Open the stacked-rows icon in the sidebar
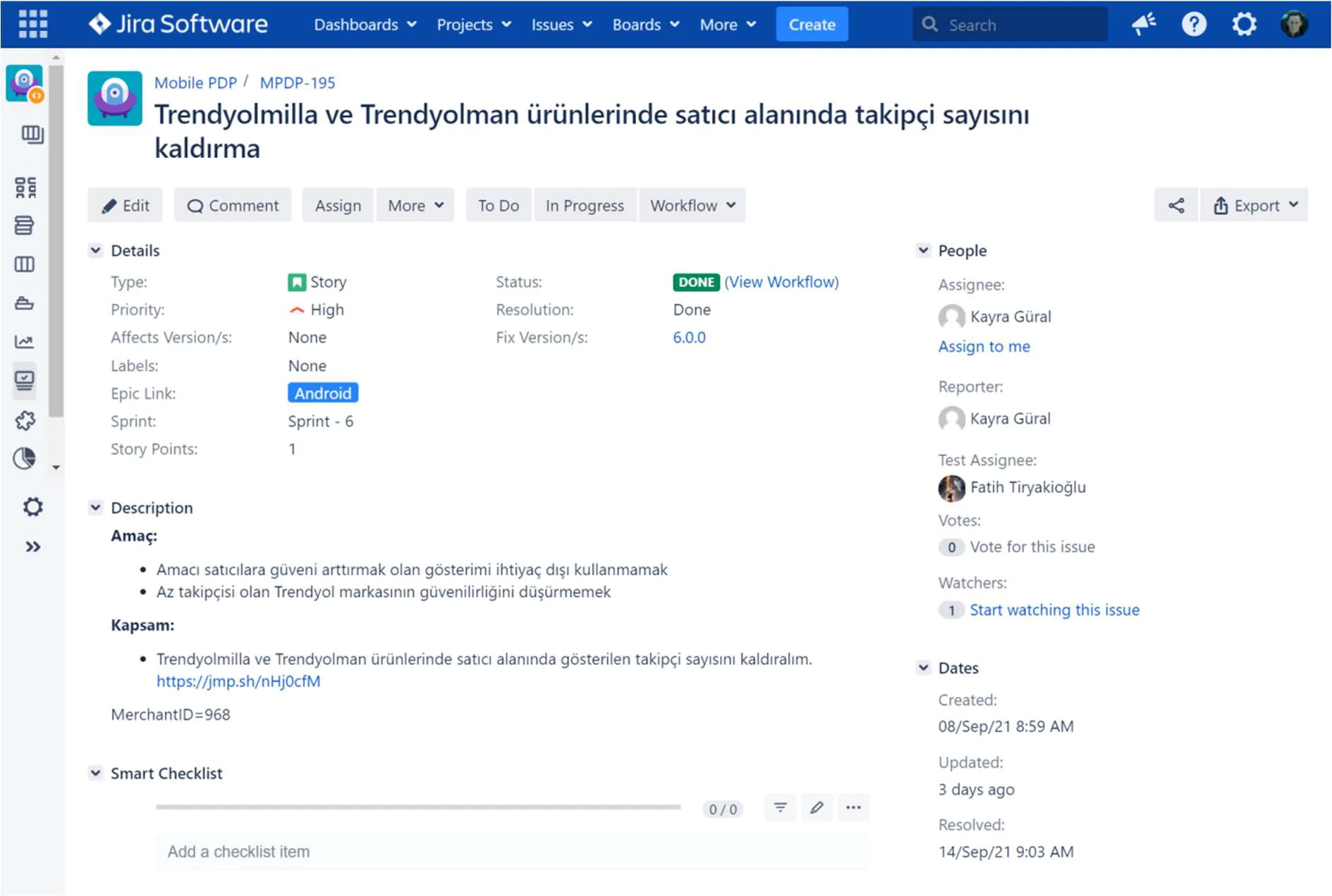 (24, 226)
